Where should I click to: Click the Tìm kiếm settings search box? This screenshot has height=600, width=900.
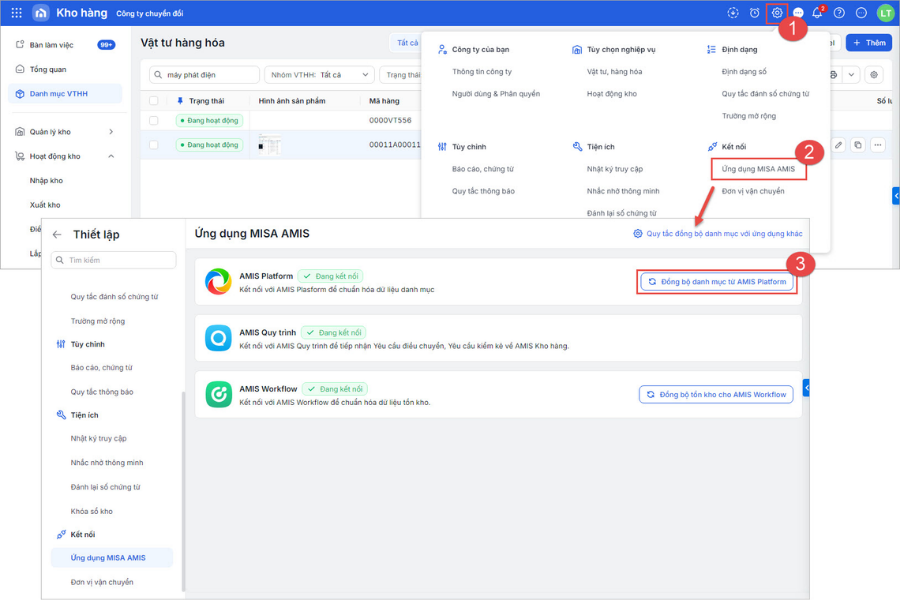(x=114, y=260)
